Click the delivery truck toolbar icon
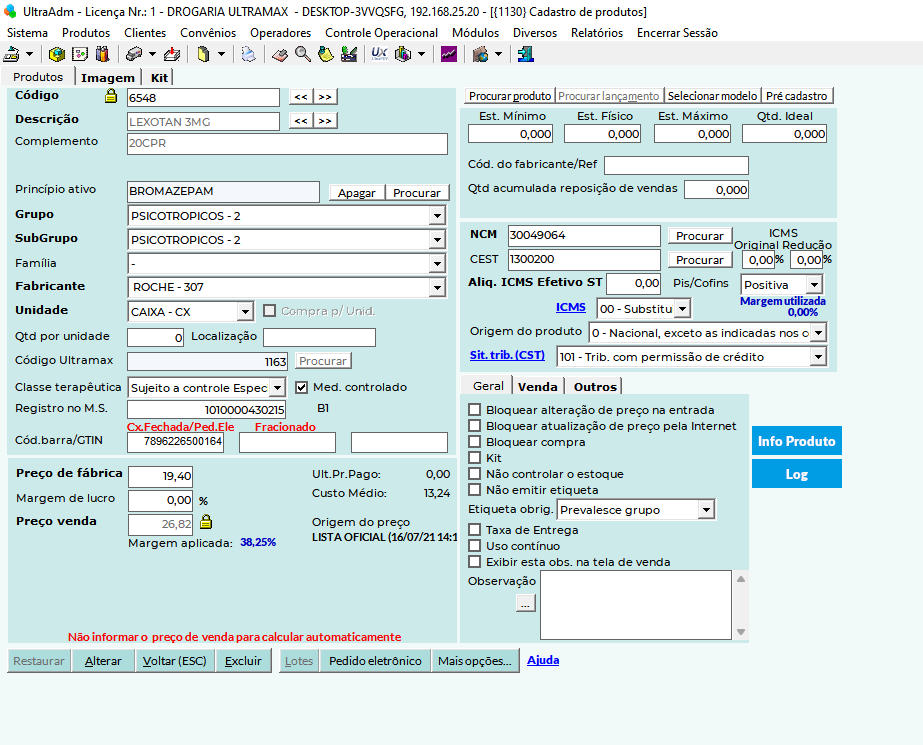 tap(134, 55)
